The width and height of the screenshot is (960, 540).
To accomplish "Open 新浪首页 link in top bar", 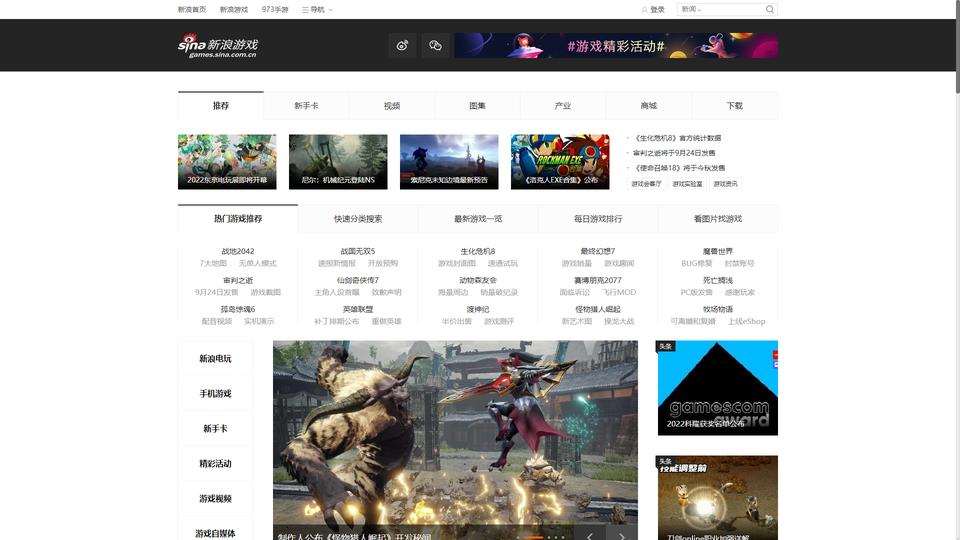I will [x=192, y=10].
